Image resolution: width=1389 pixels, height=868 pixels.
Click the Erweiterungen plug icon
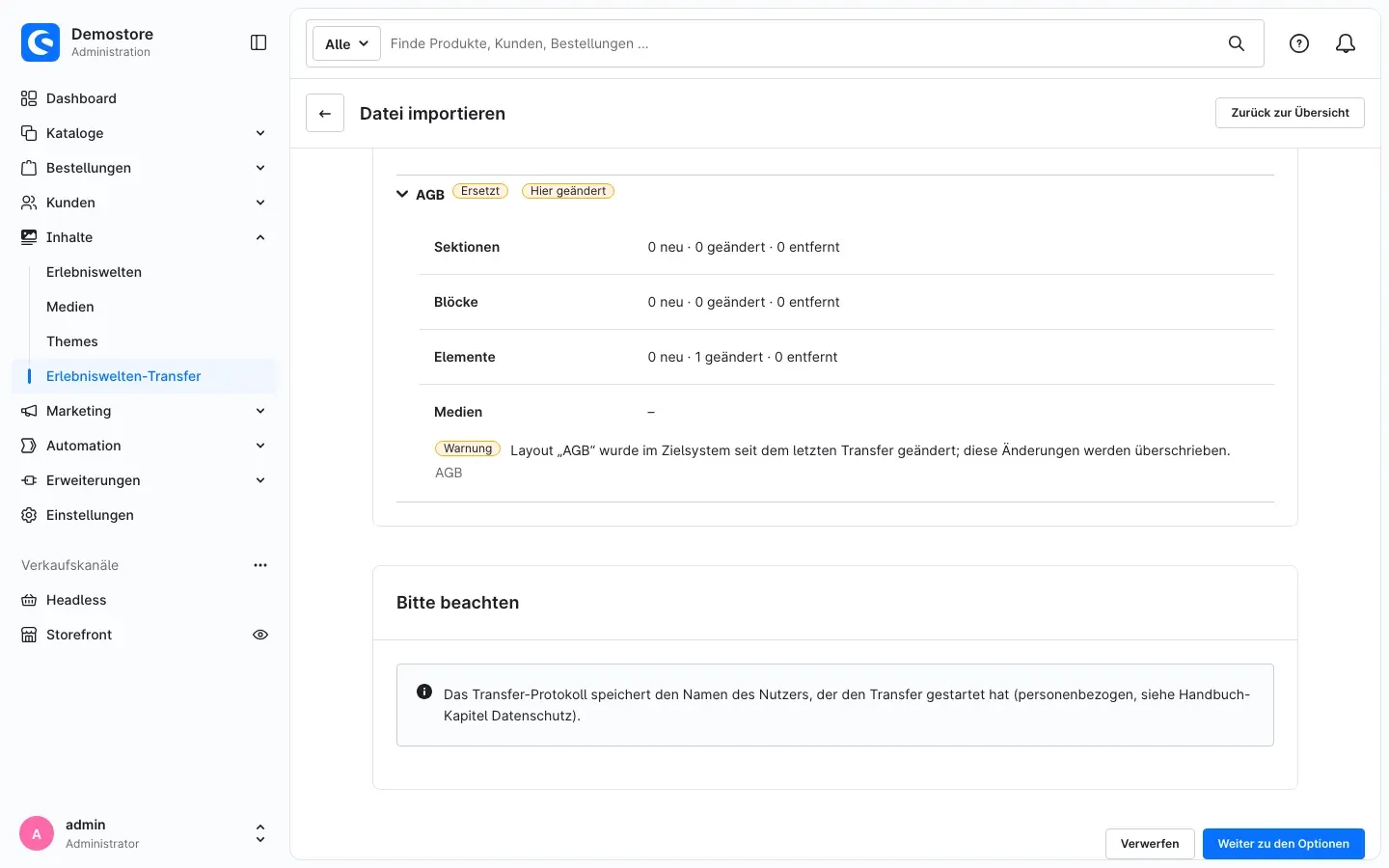click(29, 480)
